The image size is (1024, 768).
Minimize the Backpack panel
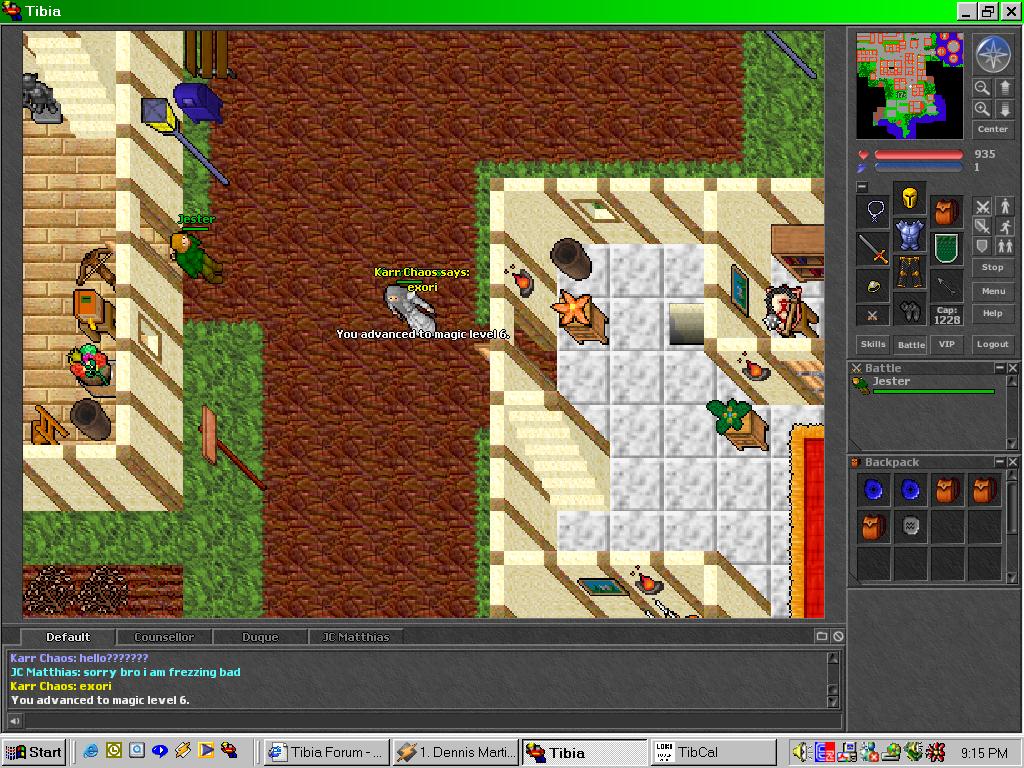pos(999,462)
